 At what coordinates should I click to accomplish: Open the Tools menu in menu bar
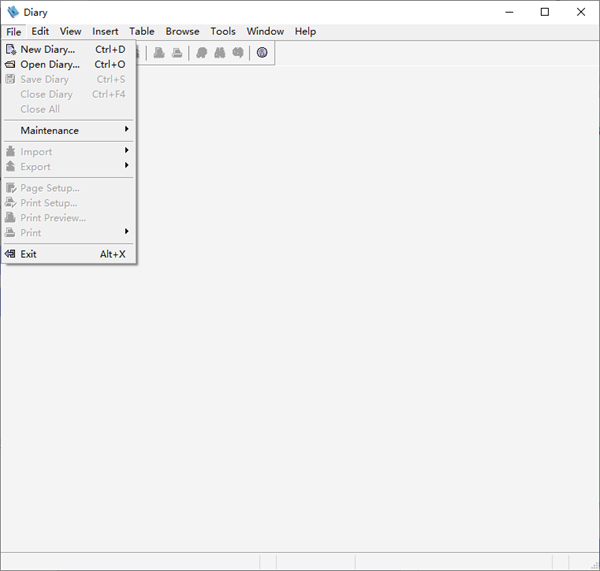click(x=223, y=31)
